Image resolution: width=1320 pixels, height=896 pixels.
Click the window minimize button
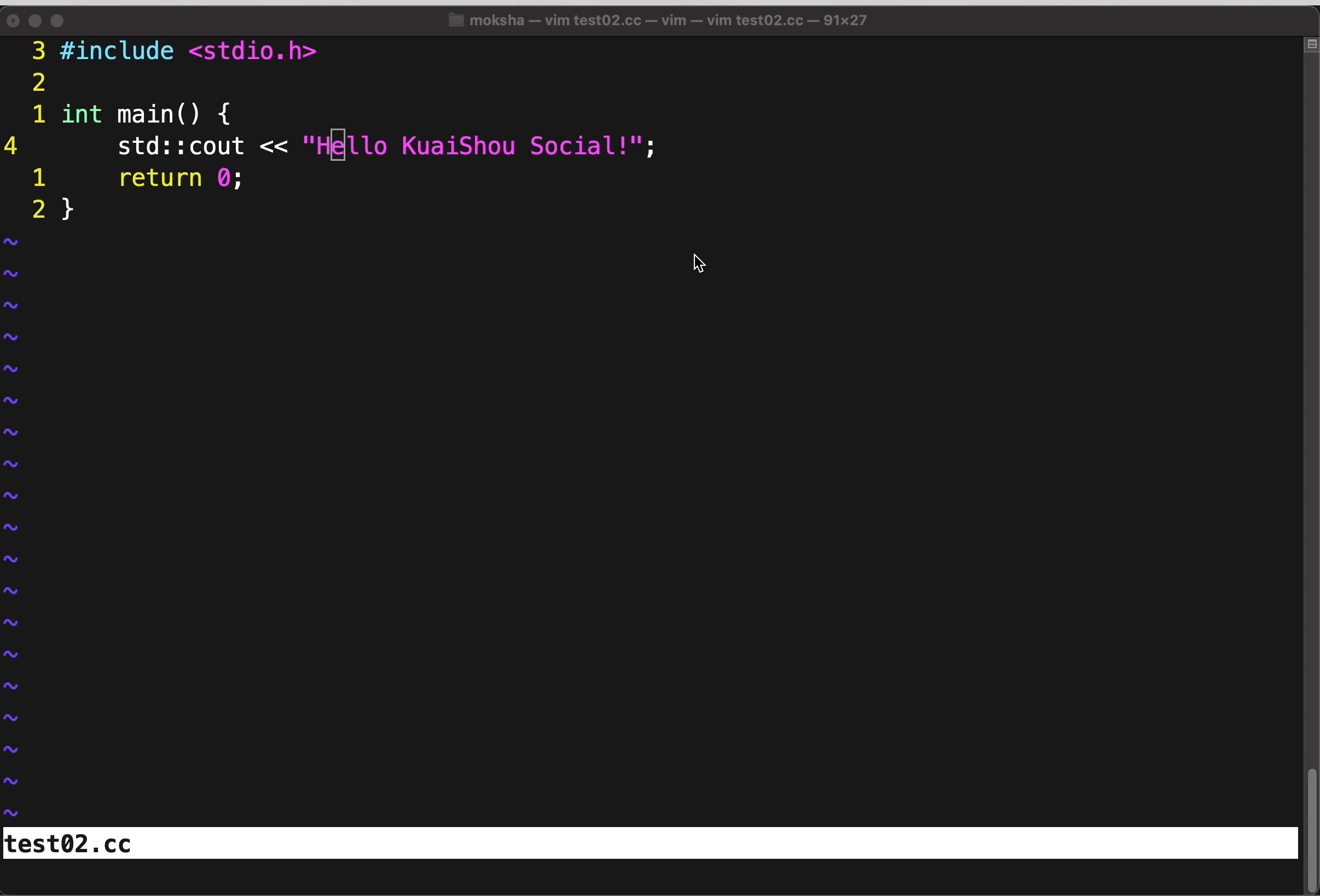[x=35, y=21]
